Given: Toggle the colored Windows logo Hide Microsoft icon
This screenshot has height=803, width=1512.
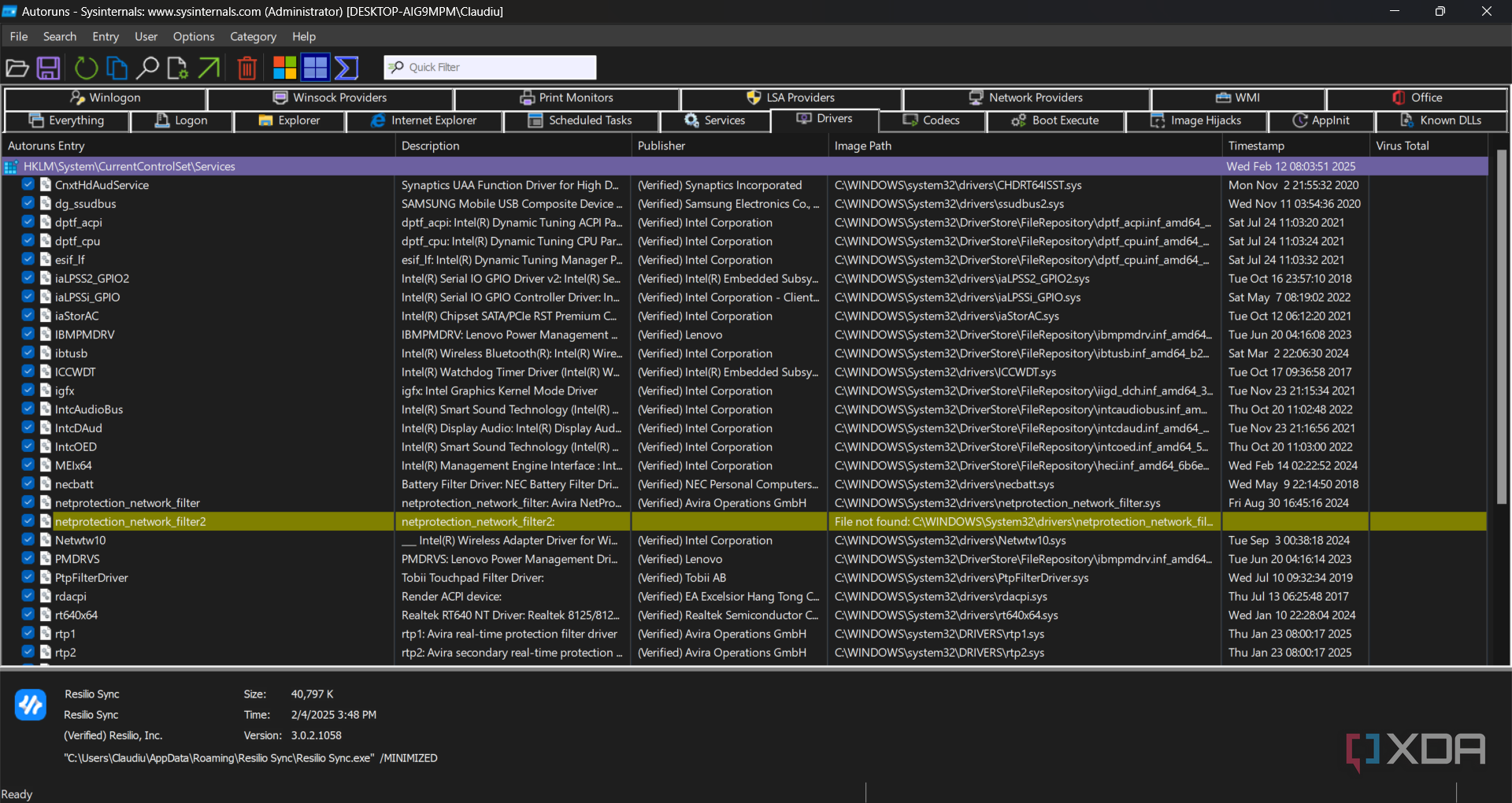Looking at the screenshot, I should point(284,68).
